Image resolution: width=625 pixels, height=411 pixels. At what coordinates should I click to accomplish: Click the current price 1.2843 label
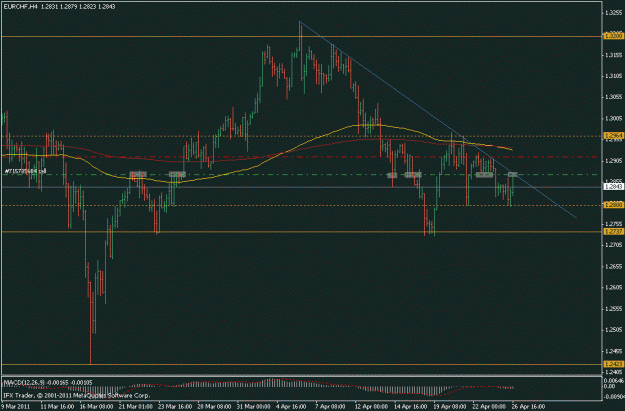pyautogui.click(x=613, y=187)
